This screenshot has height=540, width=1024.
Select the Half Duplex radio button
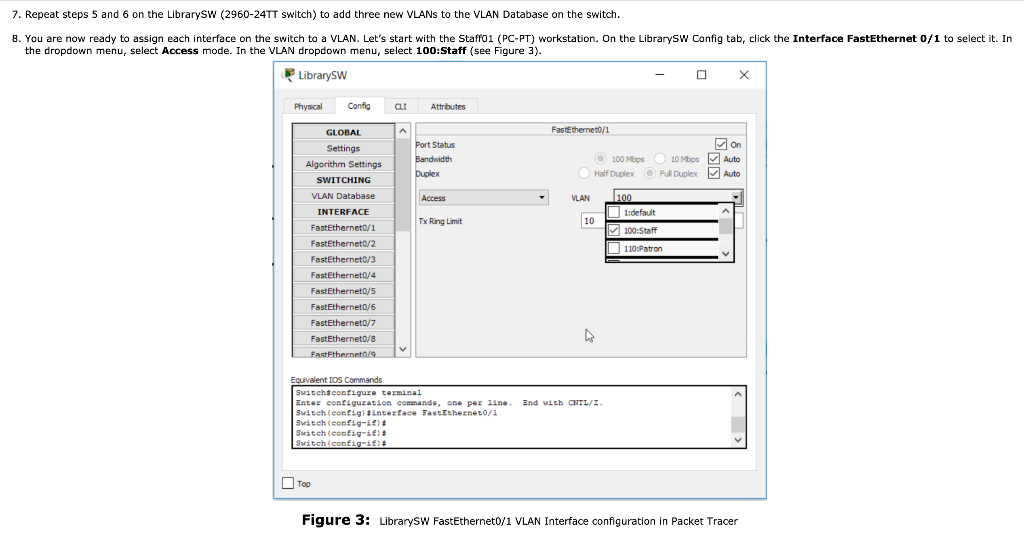tap(584, 174)
